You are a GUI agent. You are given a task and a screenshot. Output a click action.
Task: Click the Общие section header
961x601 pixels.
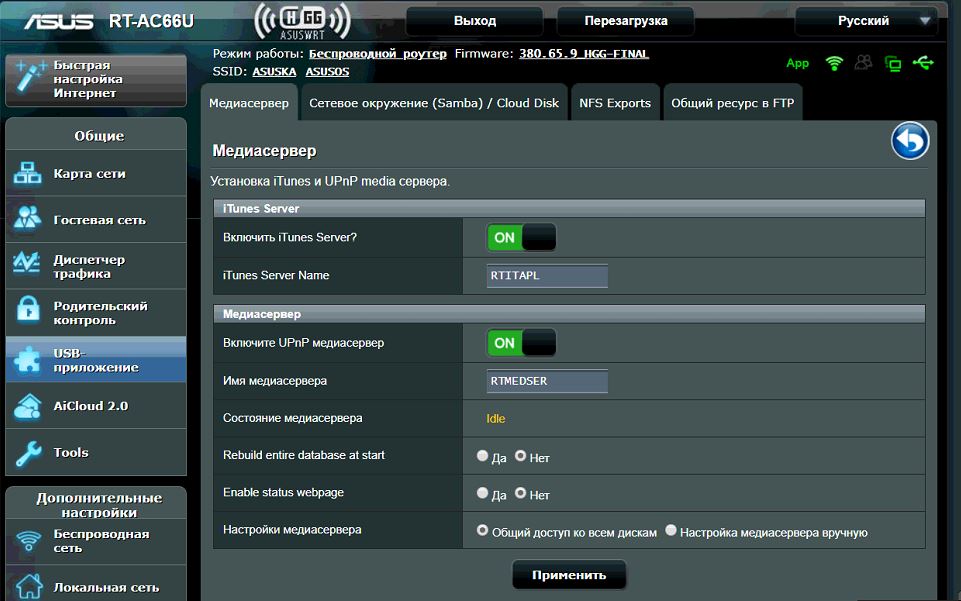tap(99, 136)
